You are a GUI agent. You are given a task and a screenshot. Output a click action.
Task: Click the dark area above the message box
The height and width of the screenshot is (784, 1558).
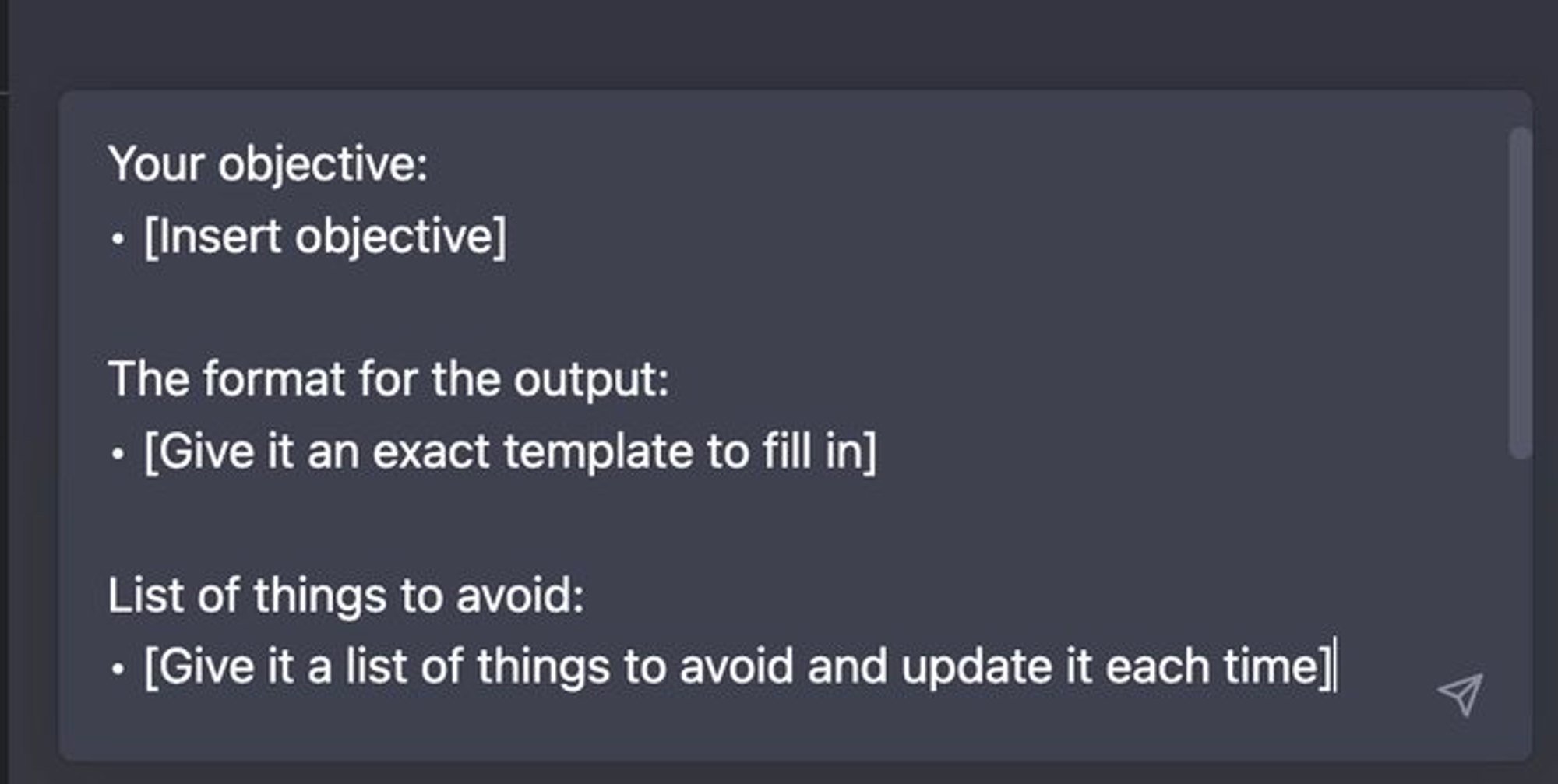click(x=779, y=43)
